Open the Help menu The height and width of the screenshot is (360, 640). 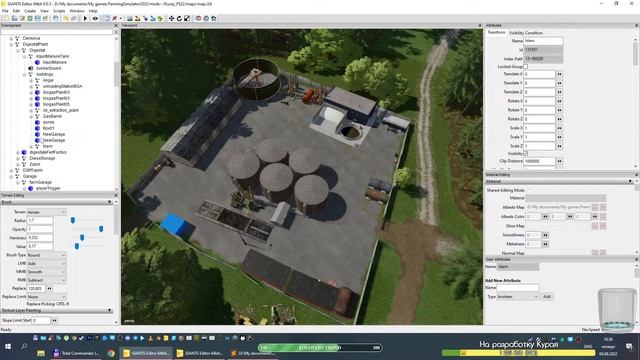point(93,11)
